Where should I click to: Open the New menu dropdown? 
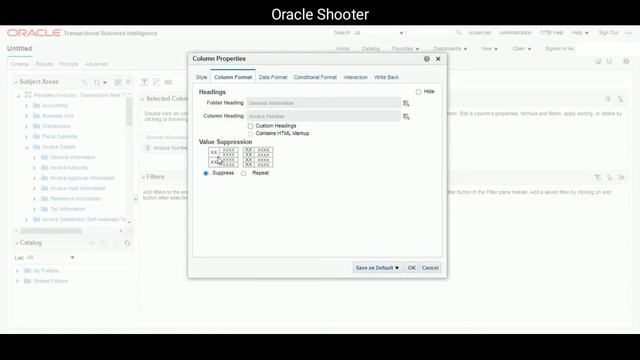pos(489,49)
